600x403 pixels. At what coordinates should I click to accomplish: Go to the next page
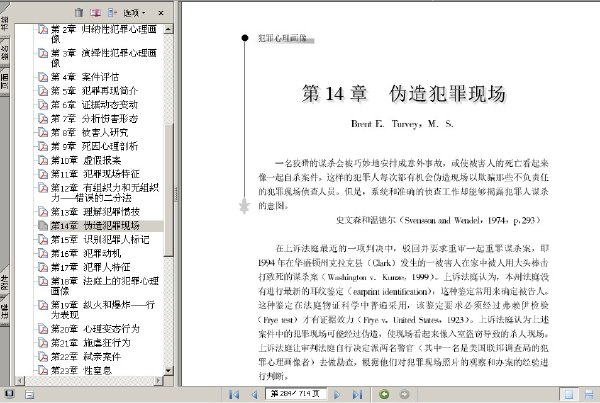[337, 394]
